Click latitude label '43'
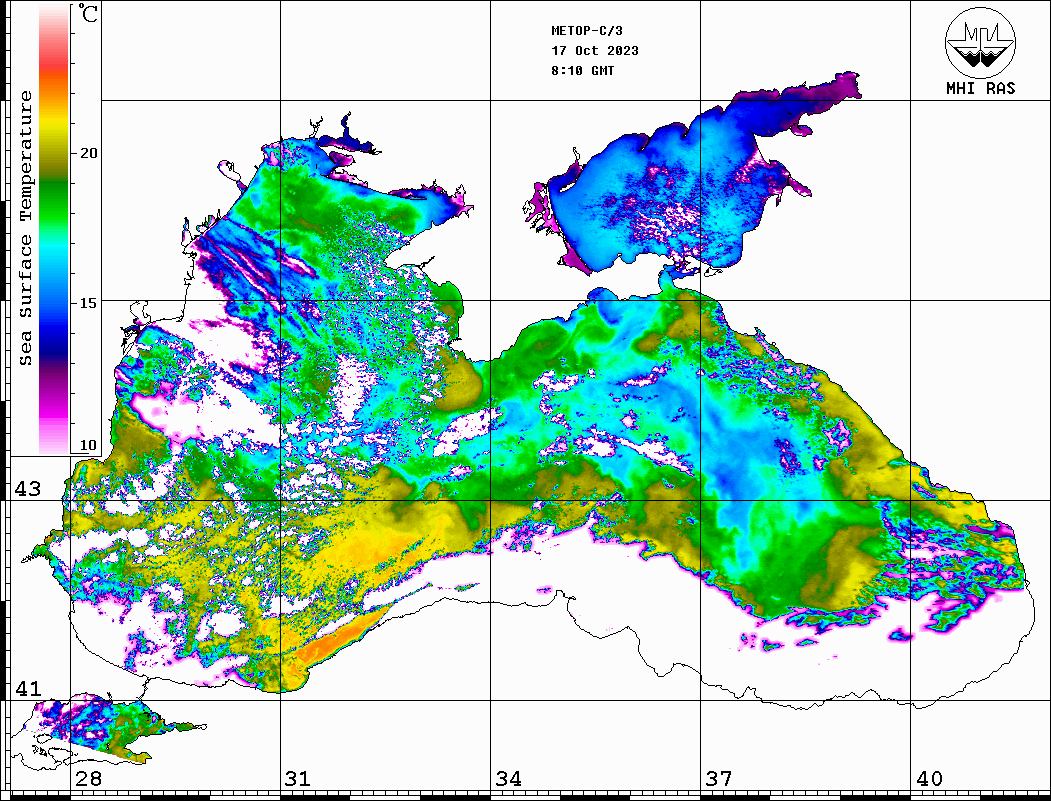The width and height of the screenshot is (1051, 801). (28, 489)
